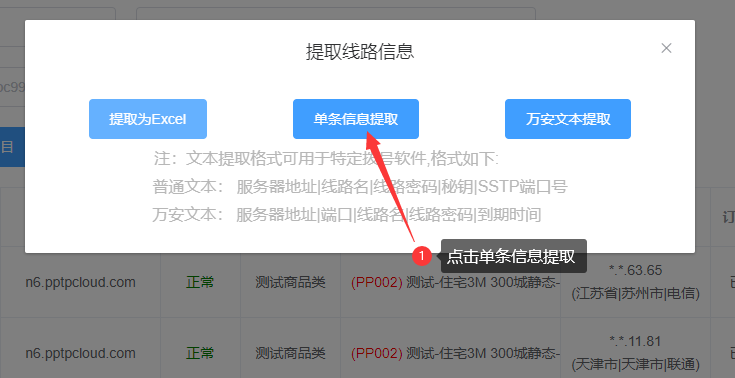Click the 普通文本 format description line
Image resolution: width=735 pixels, height=378 pixels.
point(360,187)
